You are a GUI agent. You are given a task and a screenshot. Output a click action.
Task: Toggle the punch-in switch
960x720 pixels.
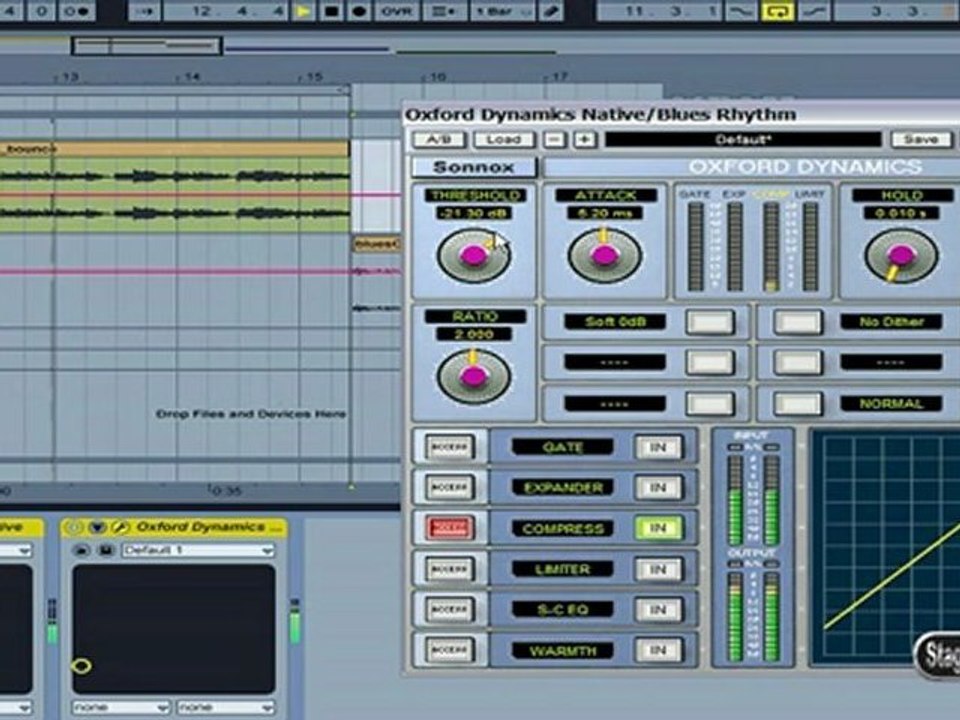click(x=741, y=11)
